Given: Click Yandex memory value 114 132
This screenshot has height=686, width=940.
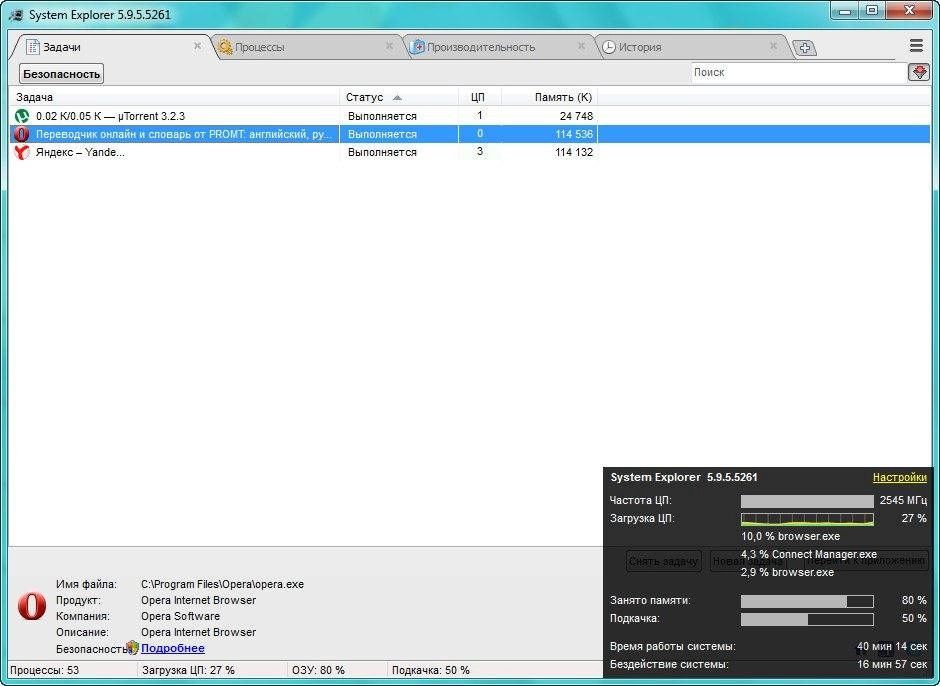Looking at the screenshot, I should pyautogui.click(x=574, y=152).
